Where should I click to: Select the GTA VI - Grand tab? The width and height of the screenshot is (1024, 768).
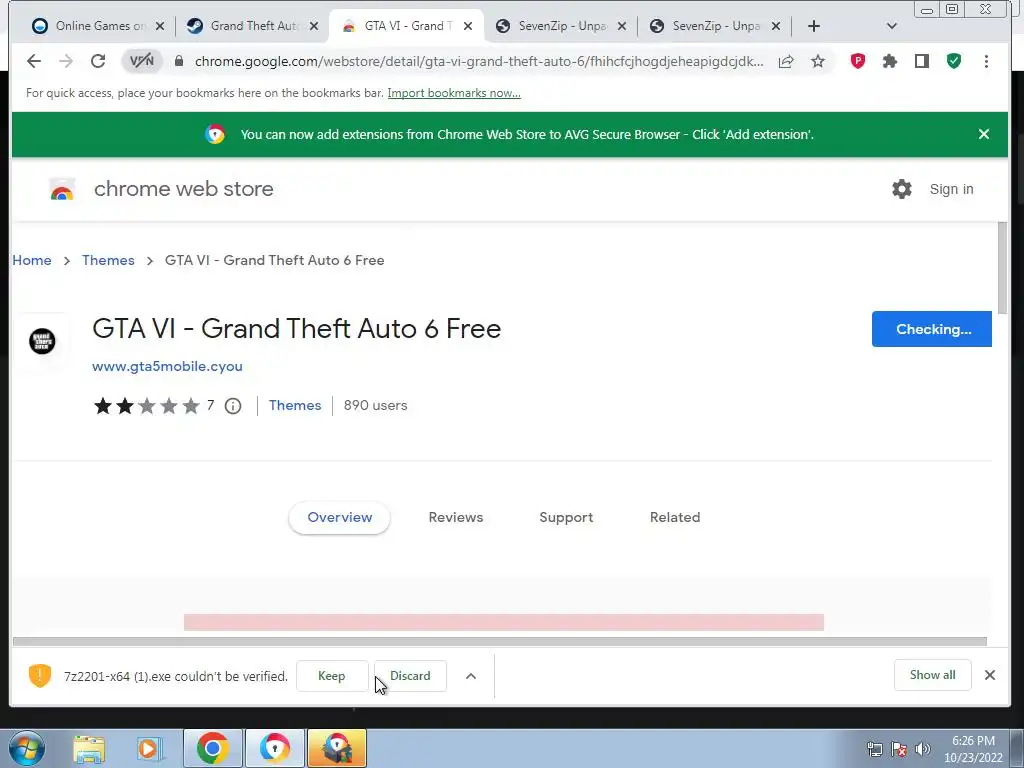pos(406,26)
